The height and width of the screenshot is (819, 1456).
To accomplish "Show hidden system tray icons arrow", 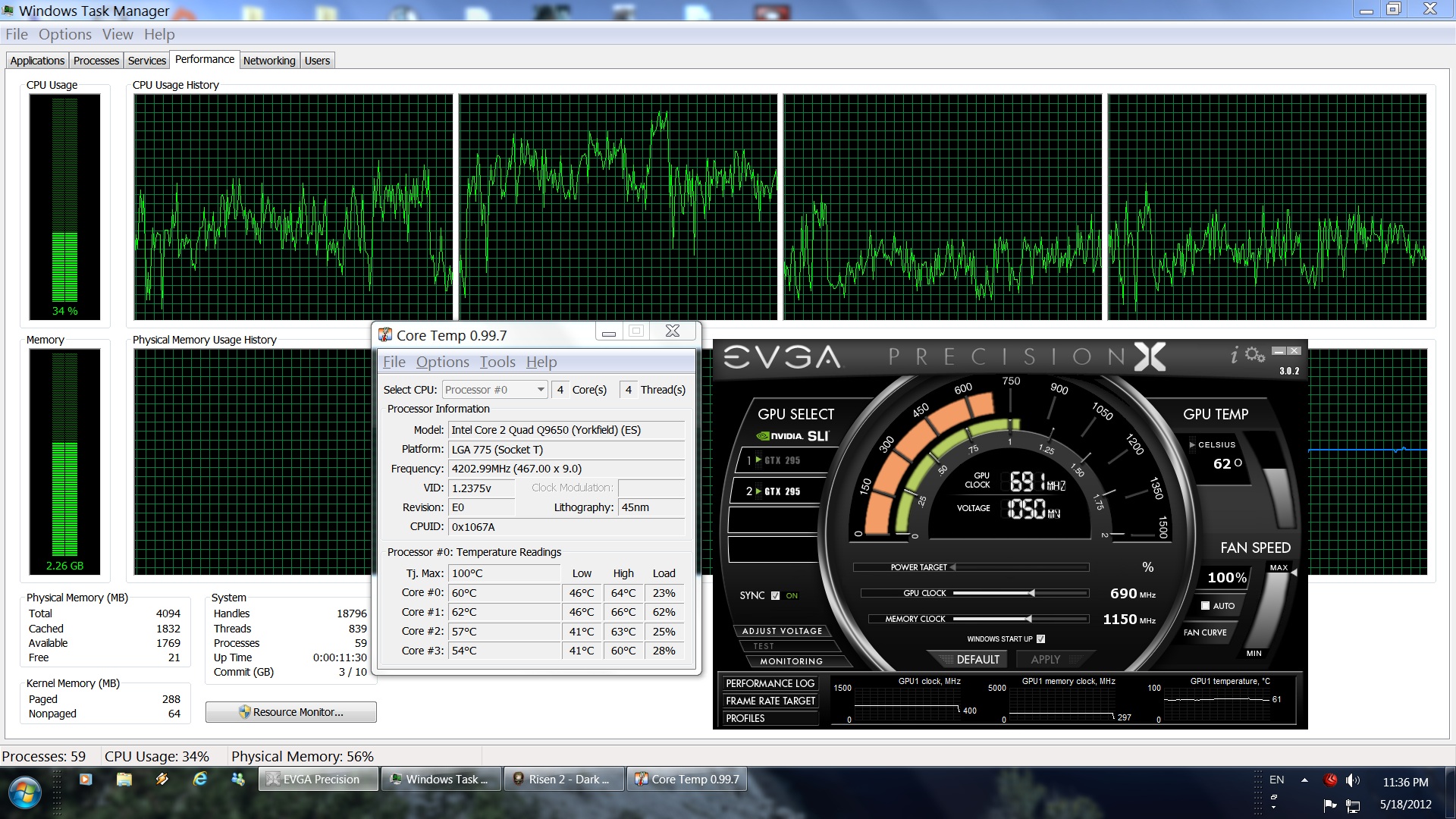I will click(1304, 780).
